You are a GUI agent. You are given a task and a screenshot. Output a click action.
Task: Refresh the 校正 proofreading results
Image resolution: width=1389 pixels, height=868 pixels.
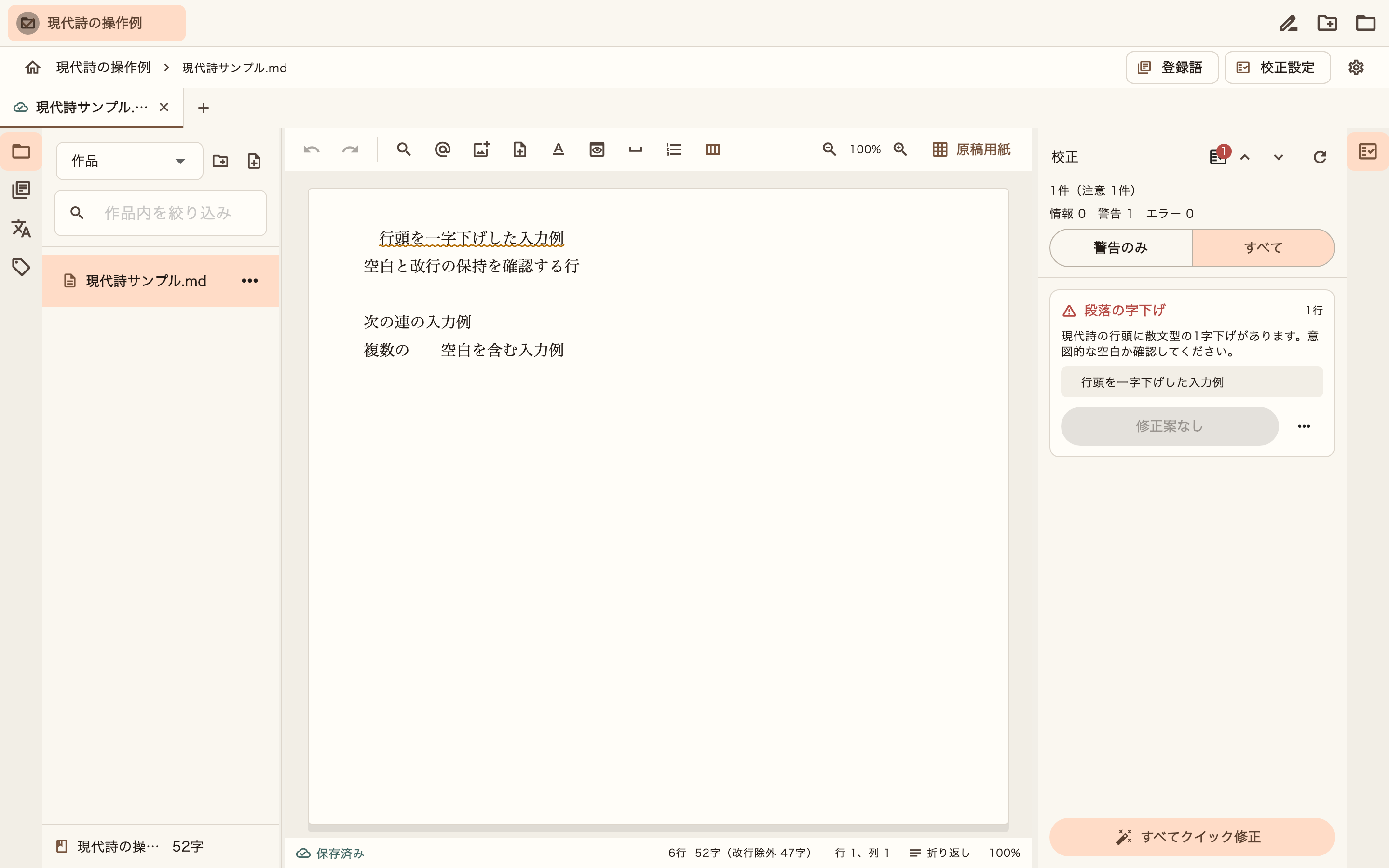pyautogui.click(x=1320, y=157)
